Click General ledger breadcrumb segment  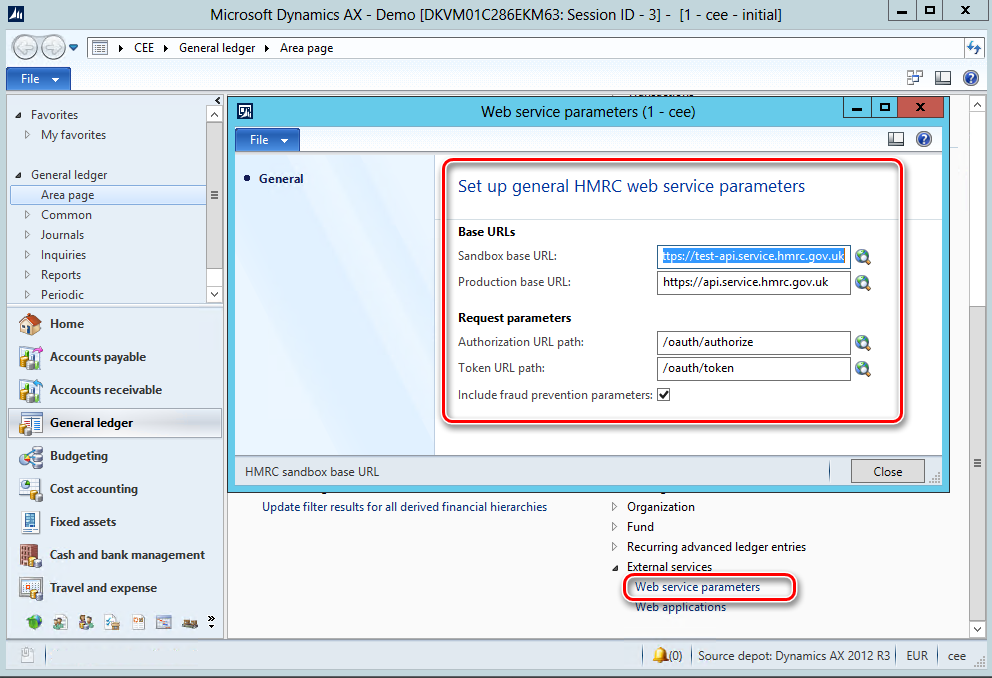[217, 48]
